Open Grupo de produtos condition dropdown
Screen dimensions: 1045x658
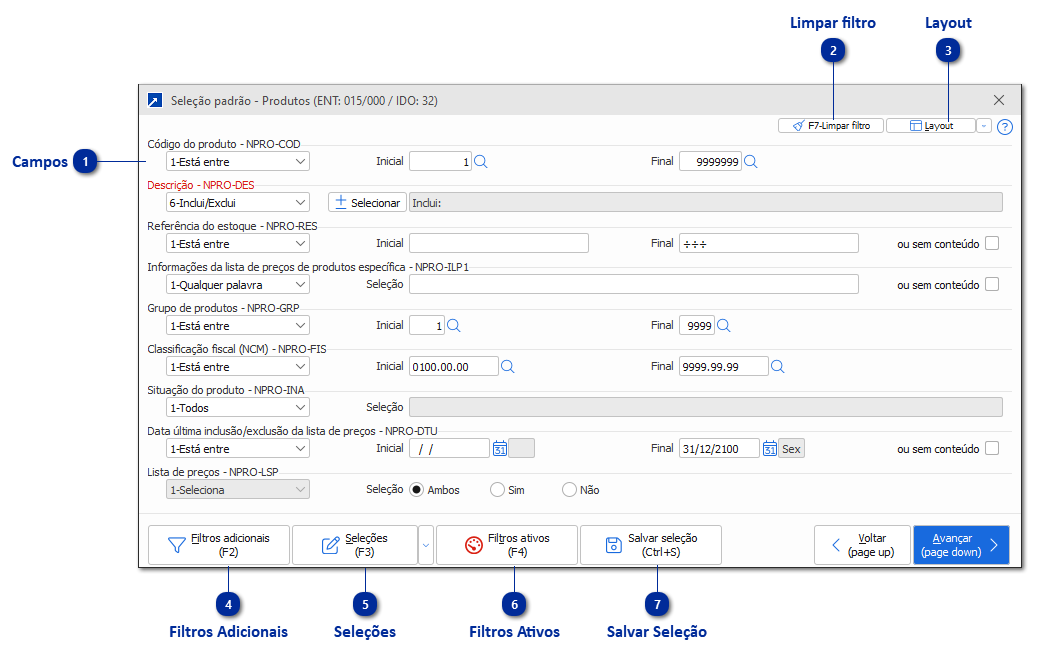click(x=237, y=326)
